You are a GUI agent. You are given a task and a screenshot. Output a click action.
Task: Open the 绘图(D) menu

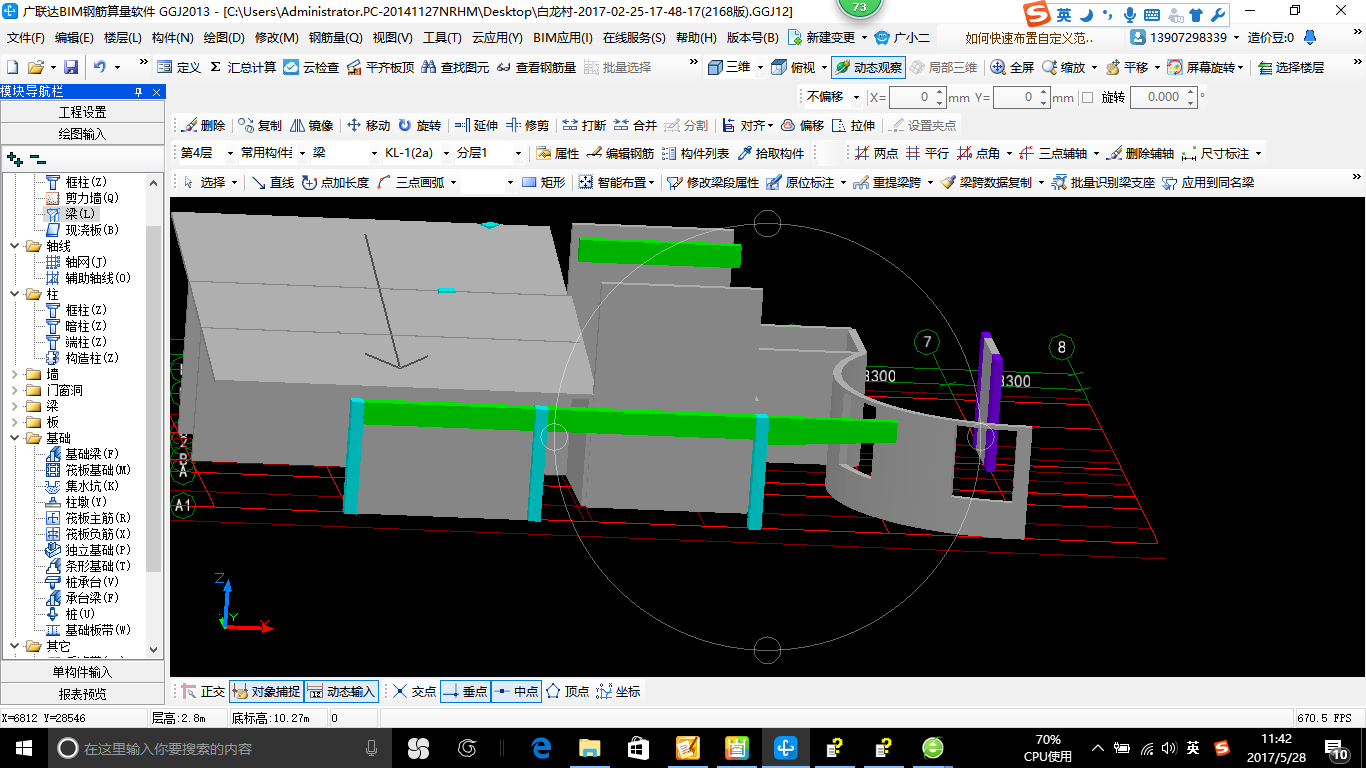coord(224,38)
